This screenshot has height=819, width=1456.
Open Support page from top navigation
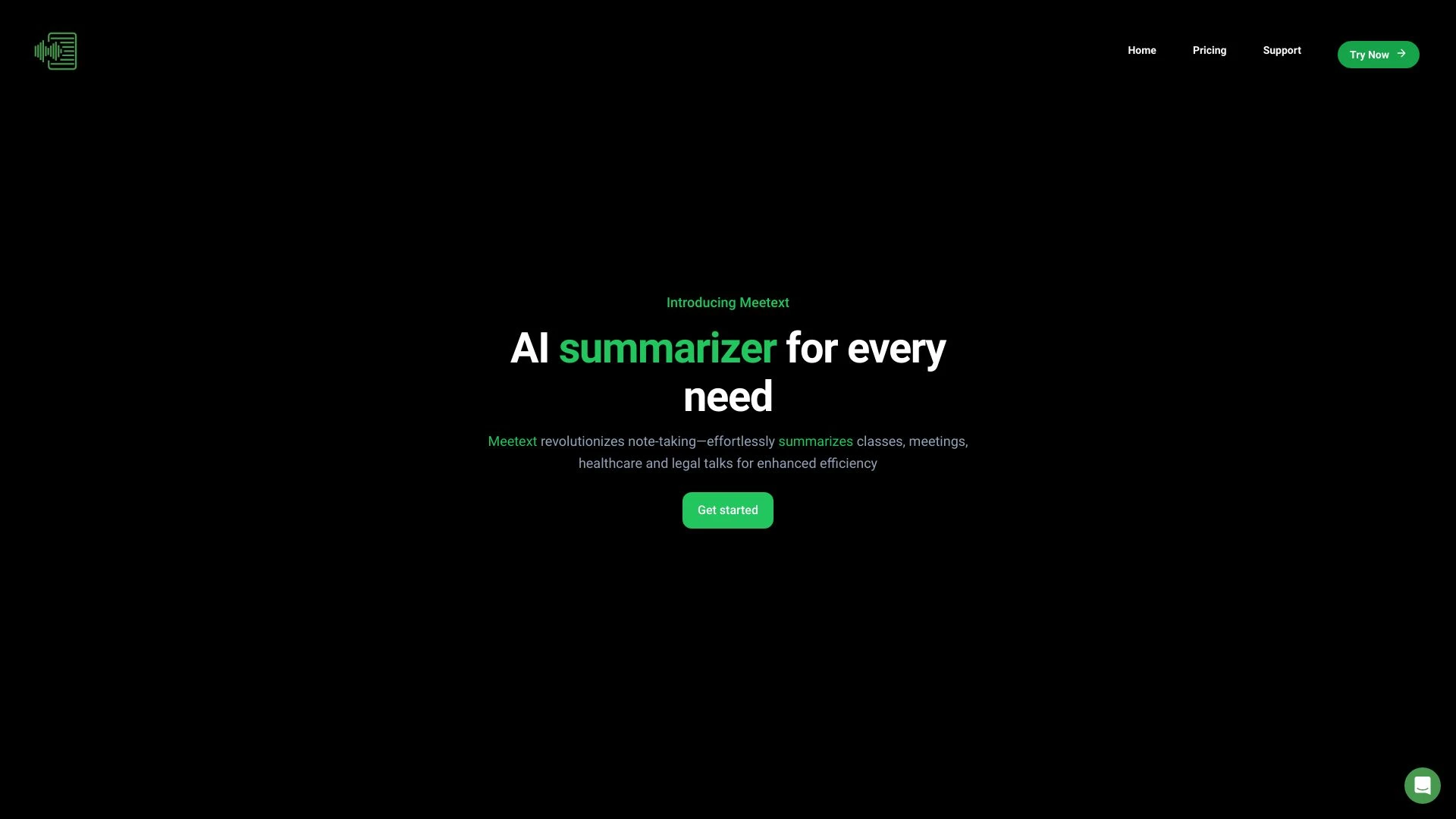point(1282,51)
